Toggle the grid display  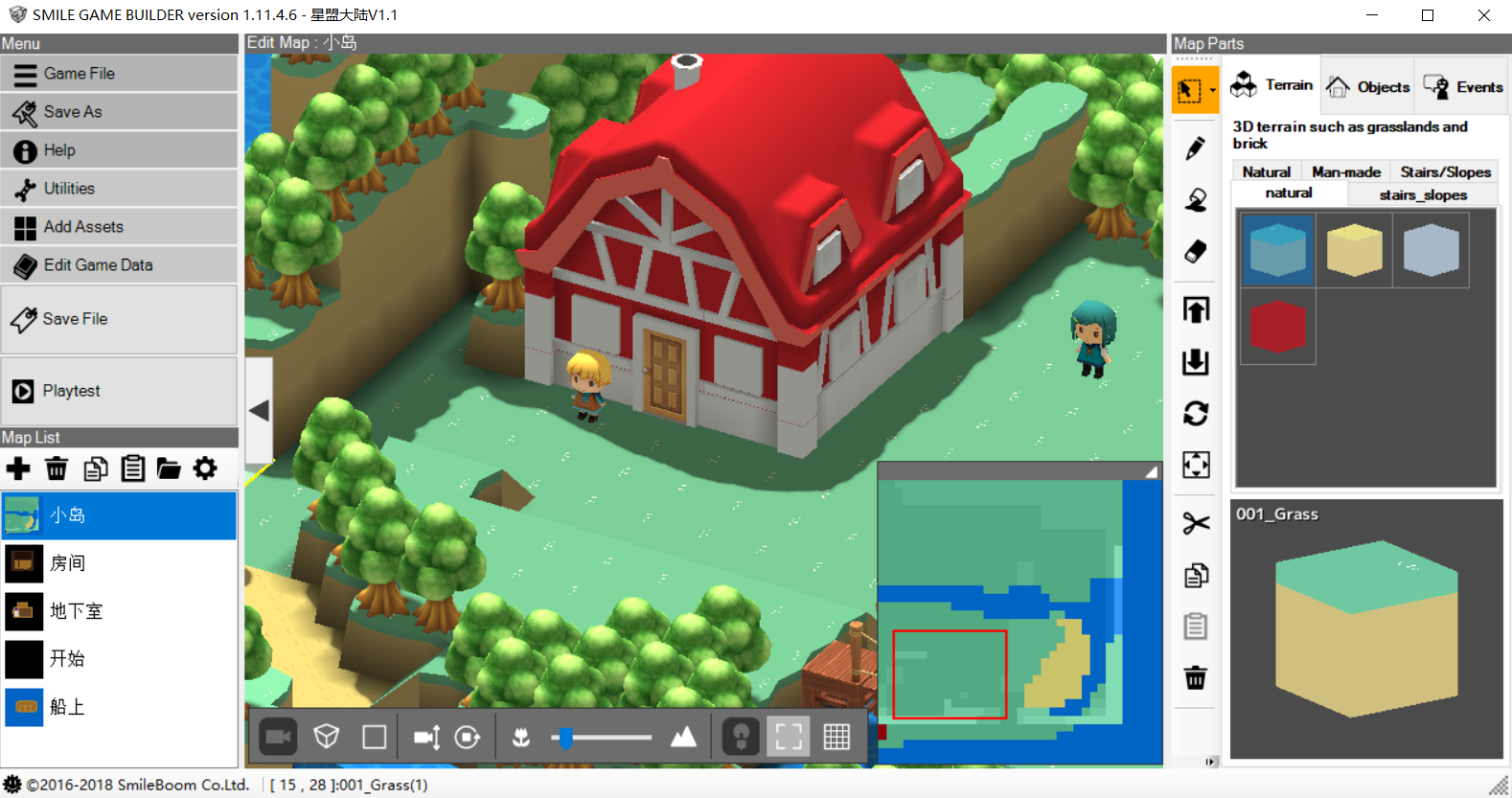point(836,737)
